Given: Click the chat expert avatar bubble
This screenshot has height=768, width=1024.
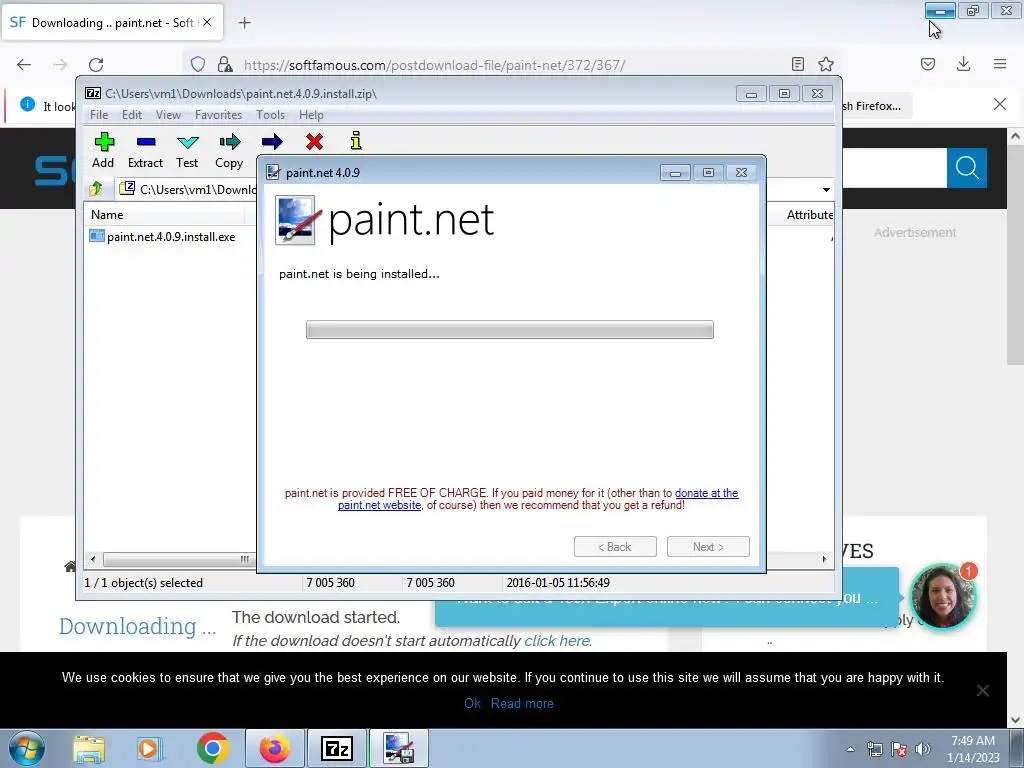Looking at the screenshot, I should click(942, 596).
